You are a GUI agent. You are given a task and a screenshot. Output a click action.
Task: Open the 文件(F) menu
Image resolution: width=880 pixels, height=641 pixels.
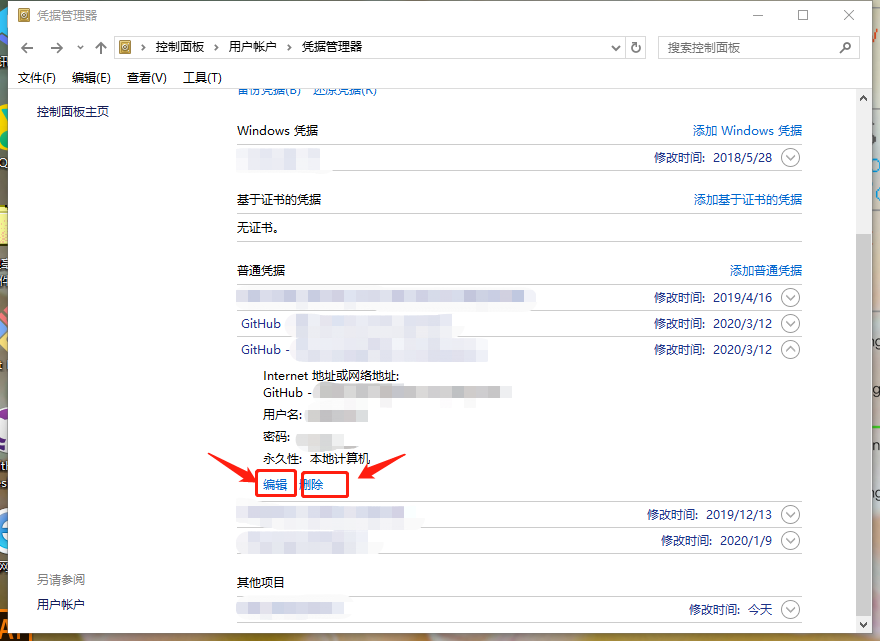[x=36, y=77]
